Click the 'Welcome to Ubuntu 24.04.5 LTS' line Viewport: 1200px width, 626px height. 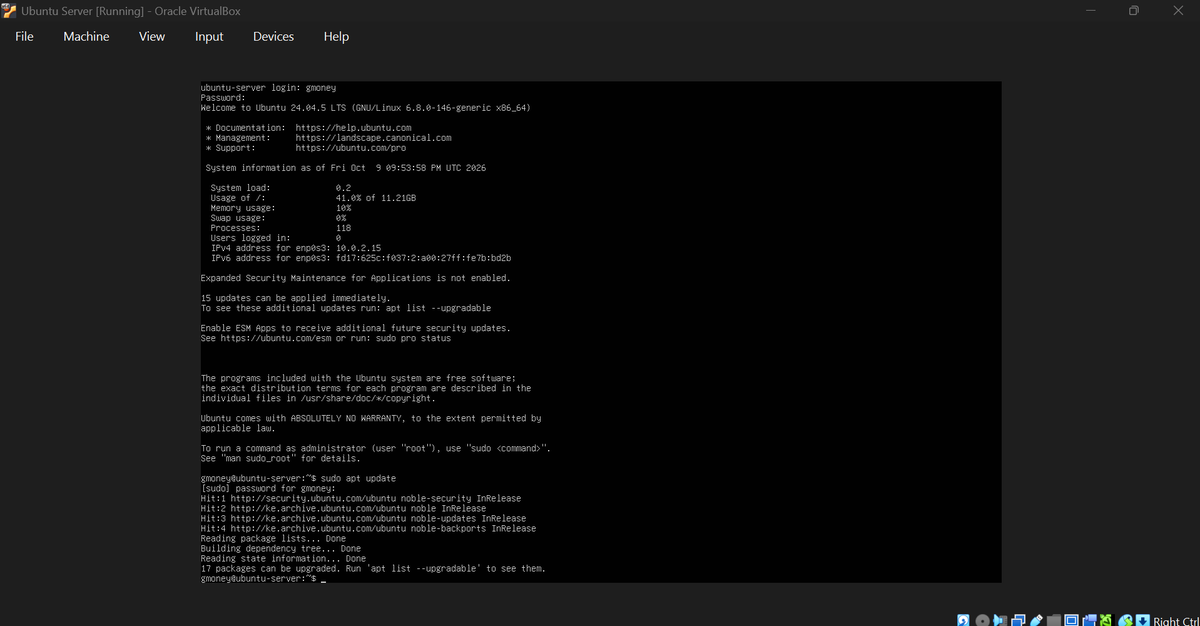tap(365, 108)
